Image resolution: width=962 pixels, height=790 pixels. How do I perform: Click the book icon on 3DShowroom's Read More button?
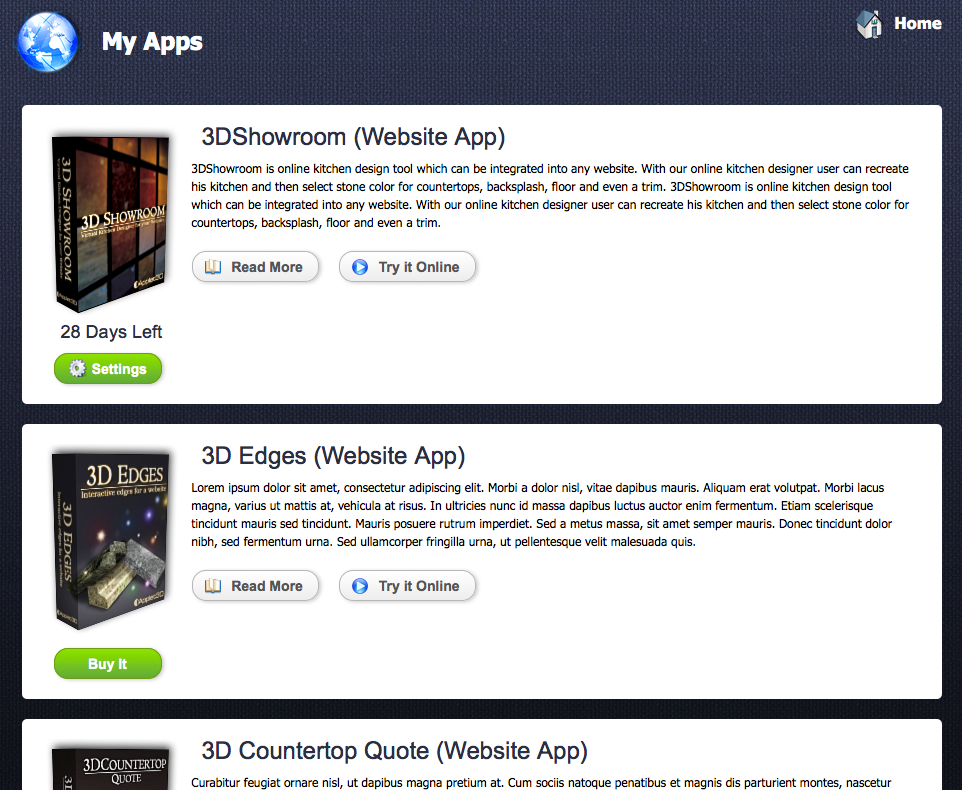[x=212, y=266]
